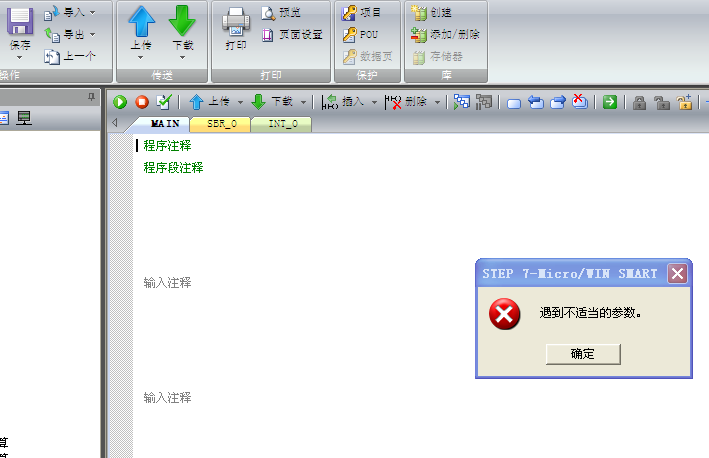The image size is (709, 458).
Task: Open the ribbon Upload dropdown arrow
Action: coord(140,57)
